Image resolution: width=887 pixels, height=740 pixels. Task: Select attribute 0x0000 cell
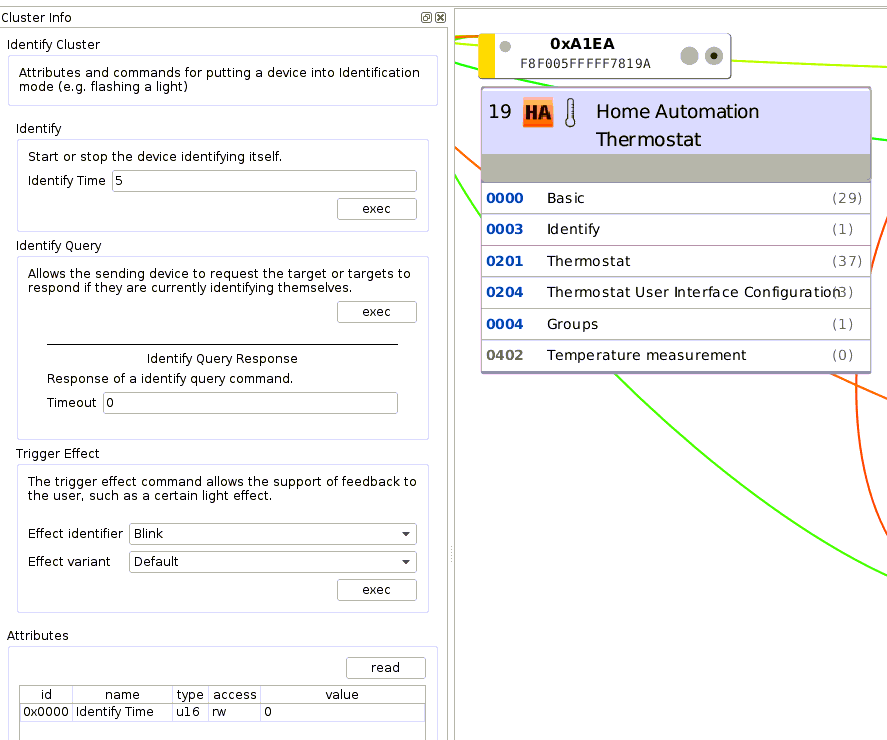(x=46, y=712)
